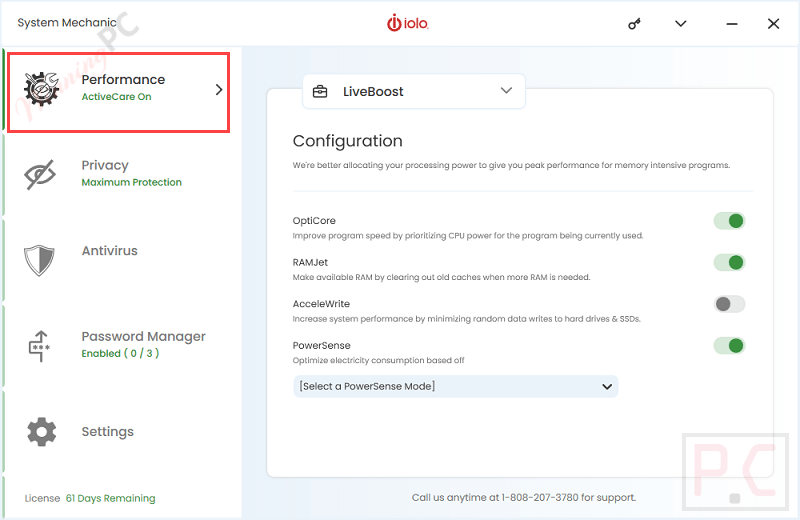Click the PowerSense label
The width and height of the screenshot is (800, 520).
(321, 345)
